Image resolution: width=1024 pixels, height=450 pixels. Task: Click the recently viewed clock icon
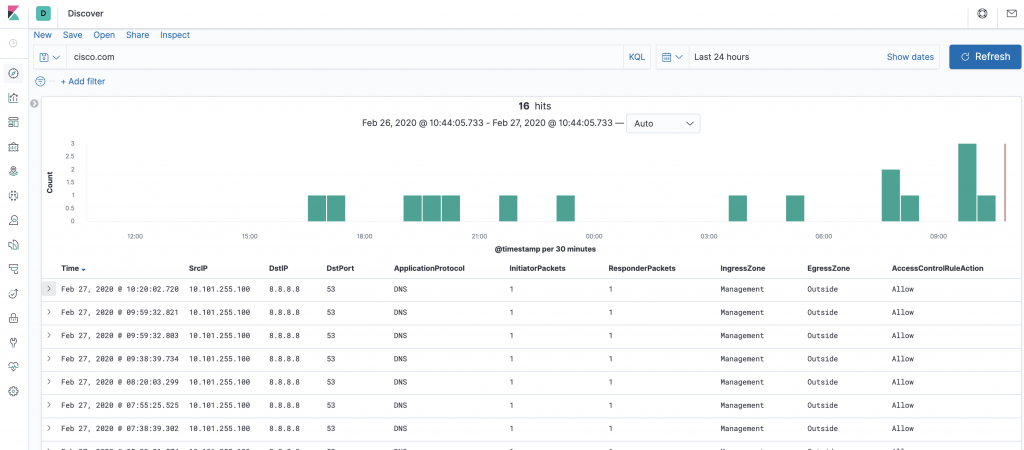point(13,43)
